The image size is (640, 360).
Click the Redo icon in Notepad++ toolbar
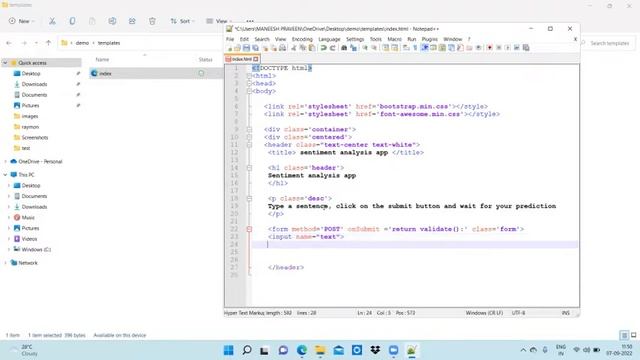point(332,48)
